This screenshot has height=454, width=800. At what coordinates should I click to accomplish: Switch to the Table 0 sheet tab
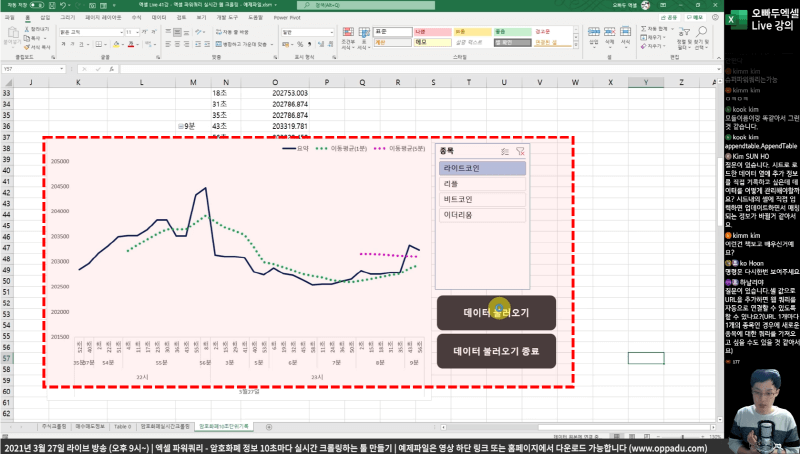pos(122,426)
